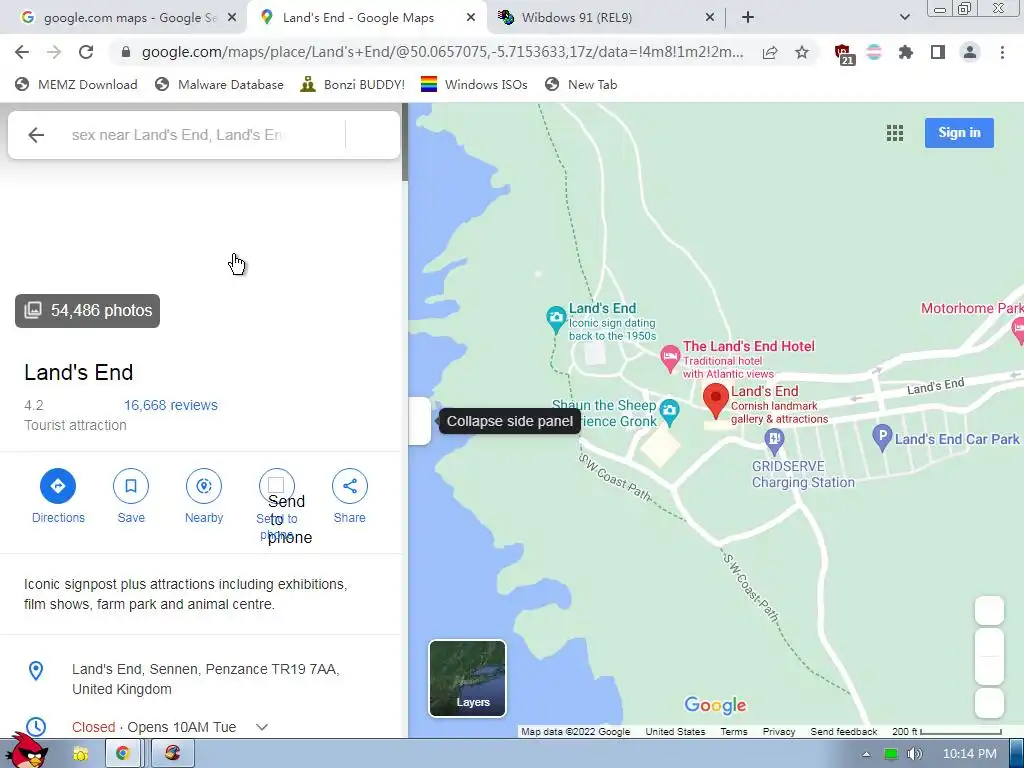Image resolution: width=1024 pixels, height=768 pixels.
Task: Open Malware Database bookmark
Action: click(219, 84)
